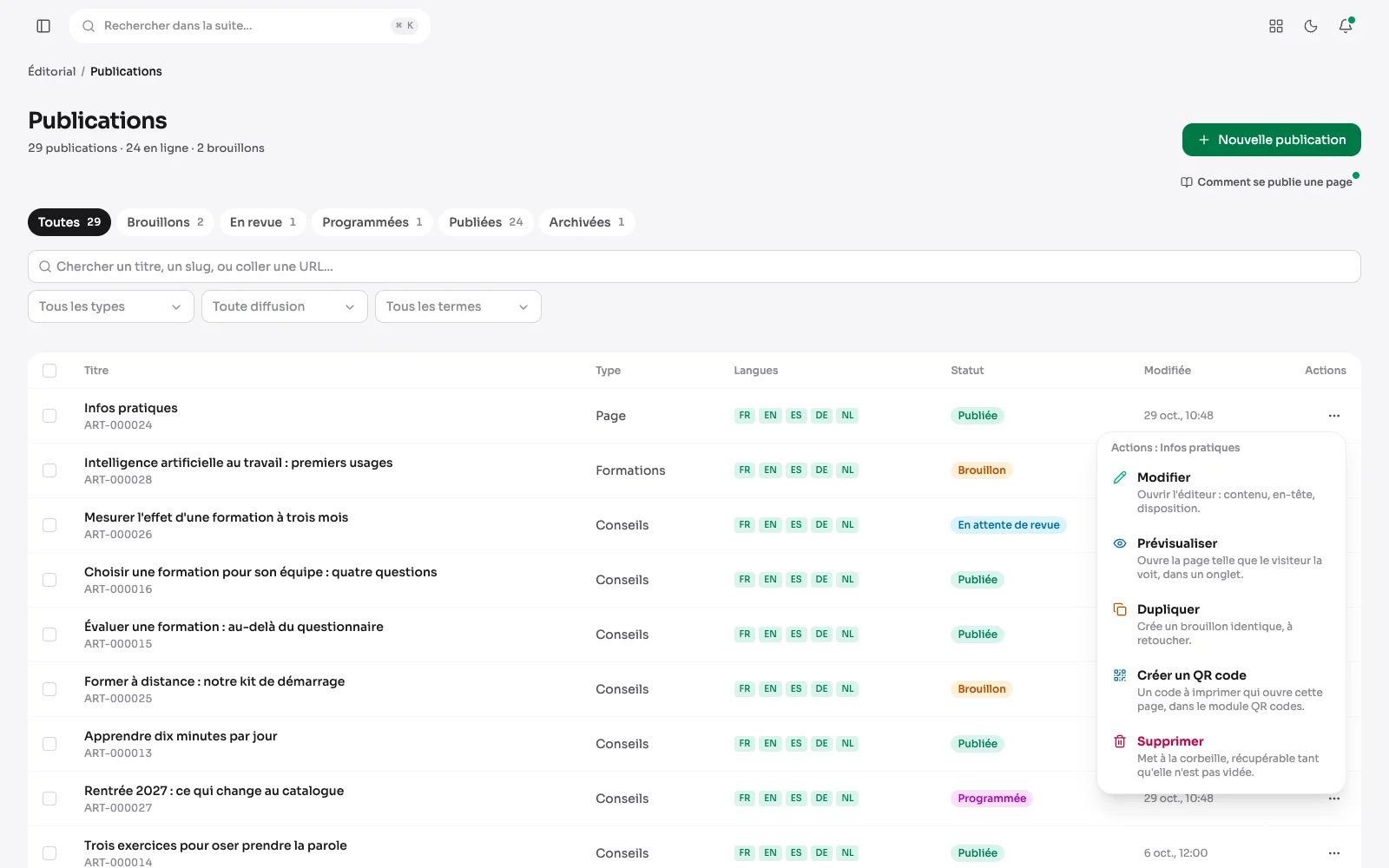Select Modifier in the actions menu

[x=1221, y=492]
